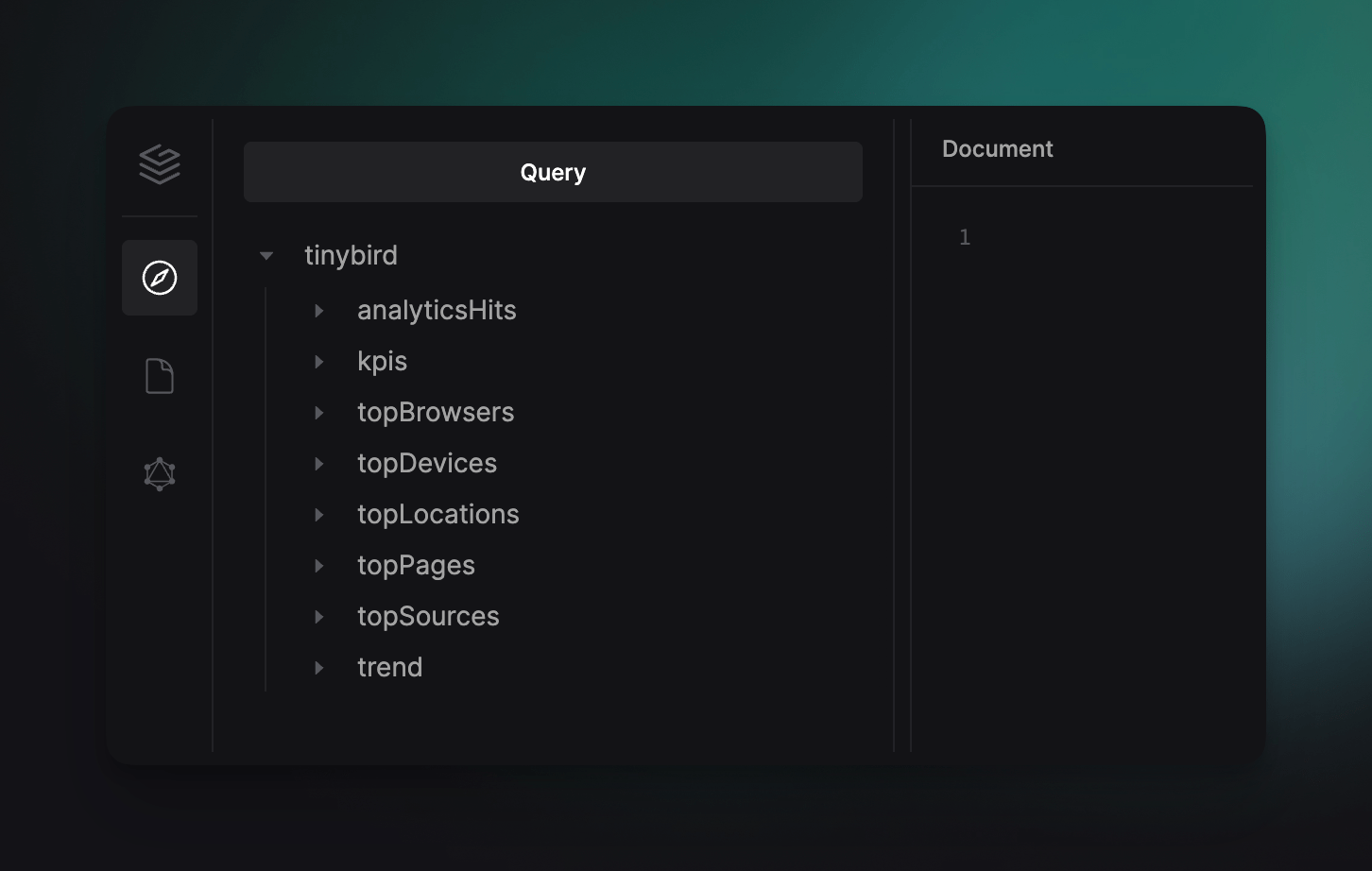The width and height of the screenshot is (1372, 871).
Task: Expand the topDevices arrow
Action: coord(319,464)
